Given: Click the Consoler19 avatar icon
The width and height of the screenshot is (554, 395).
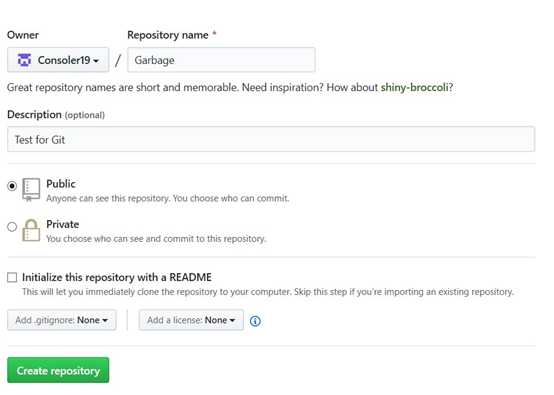Looking at the screenshot, I should (24, 60).
